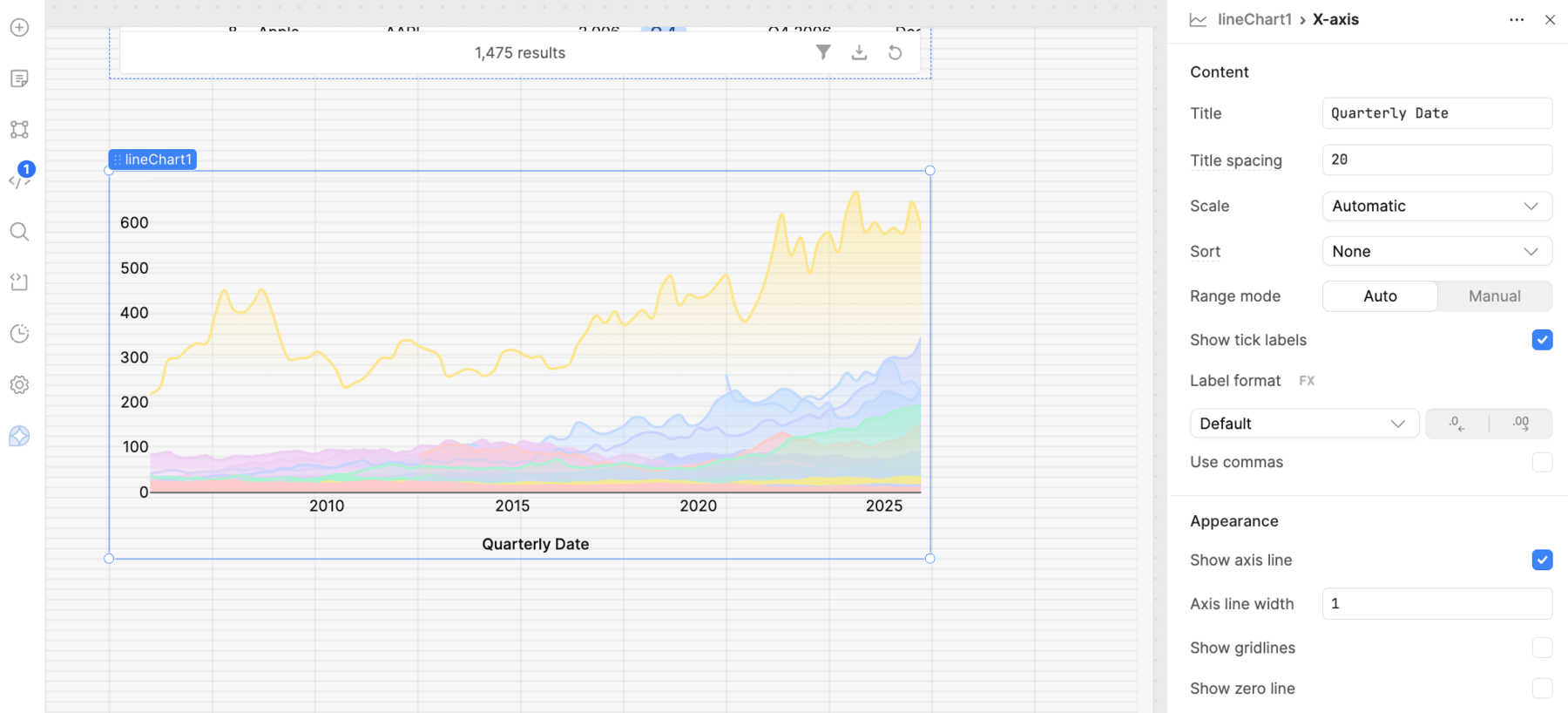Image resolution: width=1568 pixels, height=713 pixels.
Task: Click the line chart icon in breadcrumb
Action: [1199, 19]
